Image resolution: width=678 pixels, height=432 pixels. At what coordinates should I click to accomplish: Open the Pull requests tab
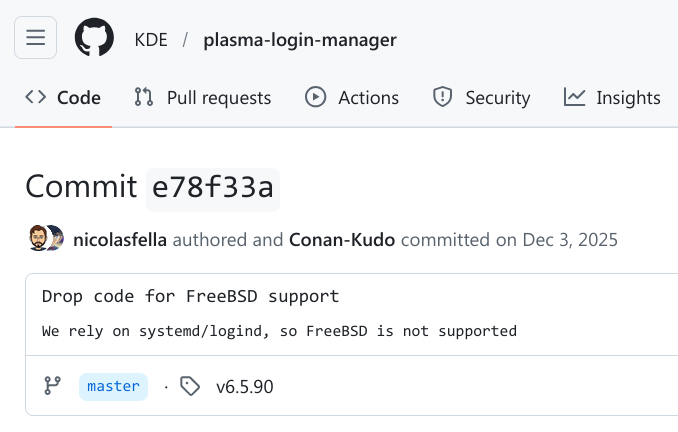(202, 97)
